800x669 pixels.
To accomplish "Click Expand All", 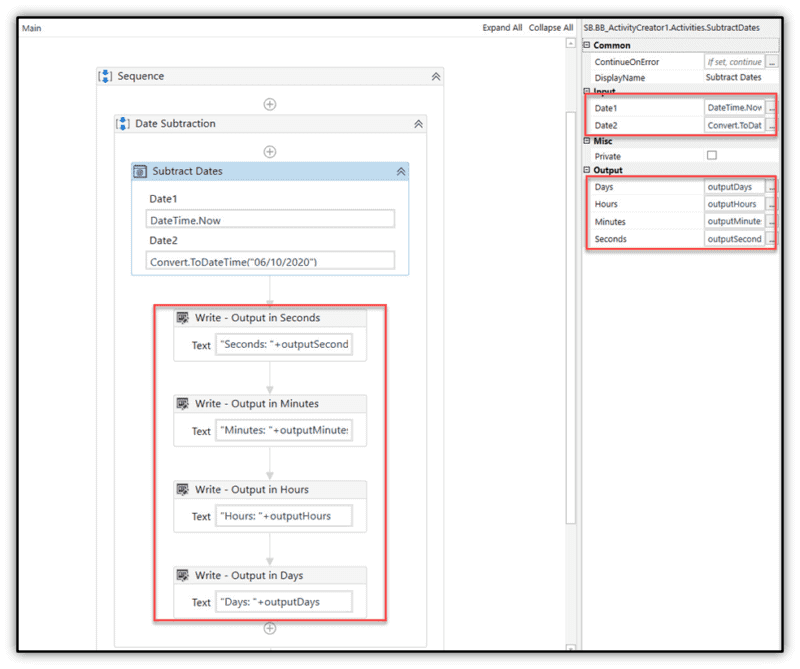I will (502, 27).
